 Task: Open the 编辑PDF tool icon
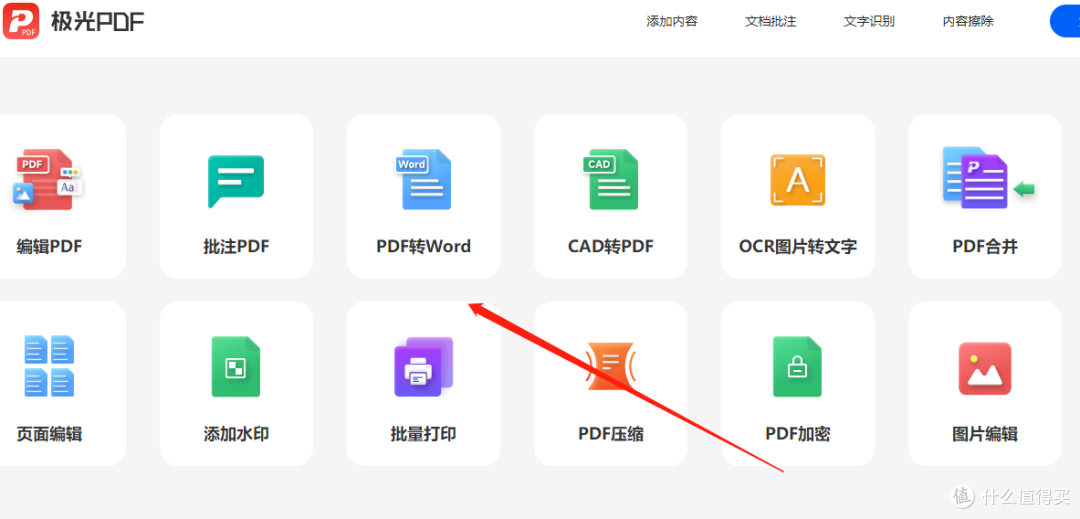(48, 179)
